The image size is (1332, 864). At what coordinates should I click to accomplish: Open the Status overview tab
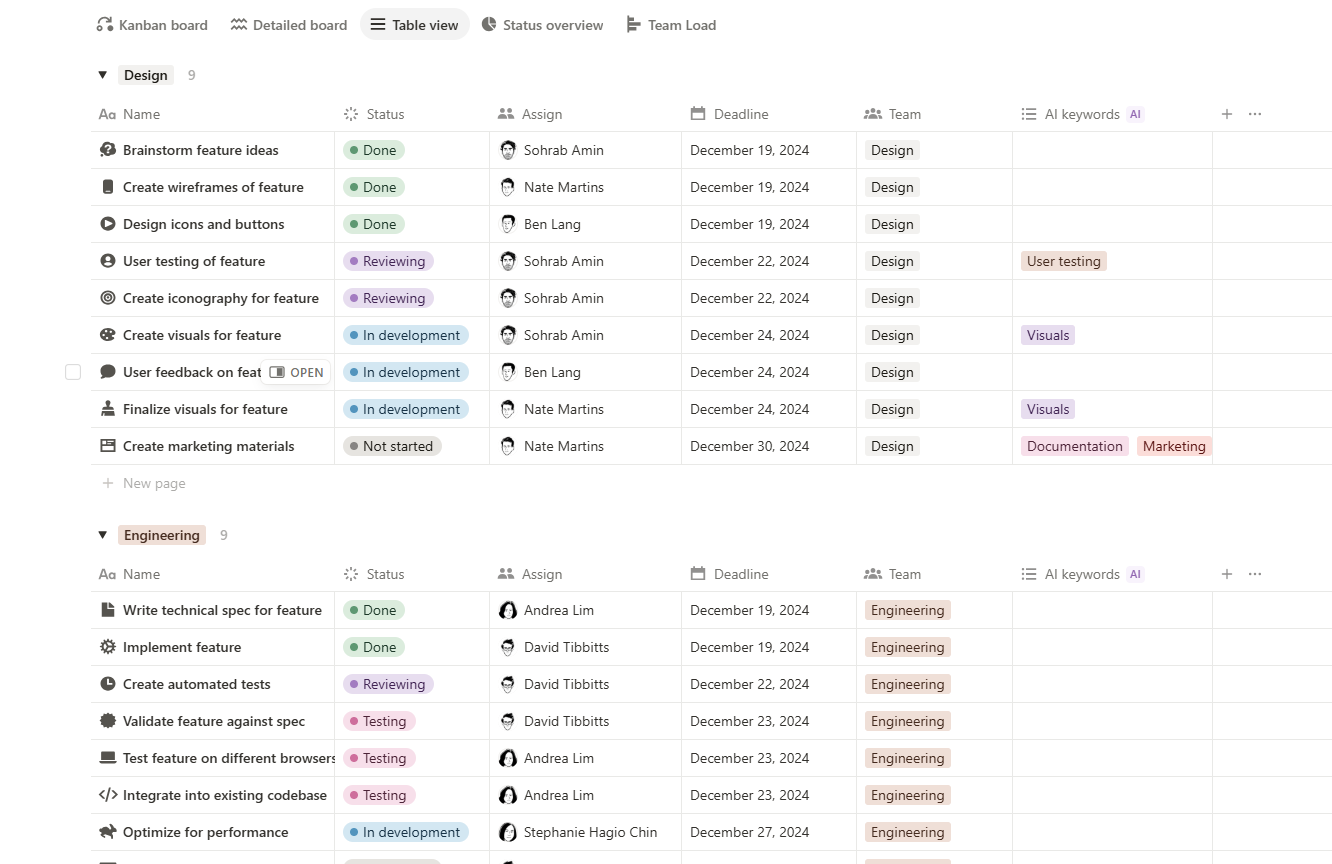coord(542,25)
